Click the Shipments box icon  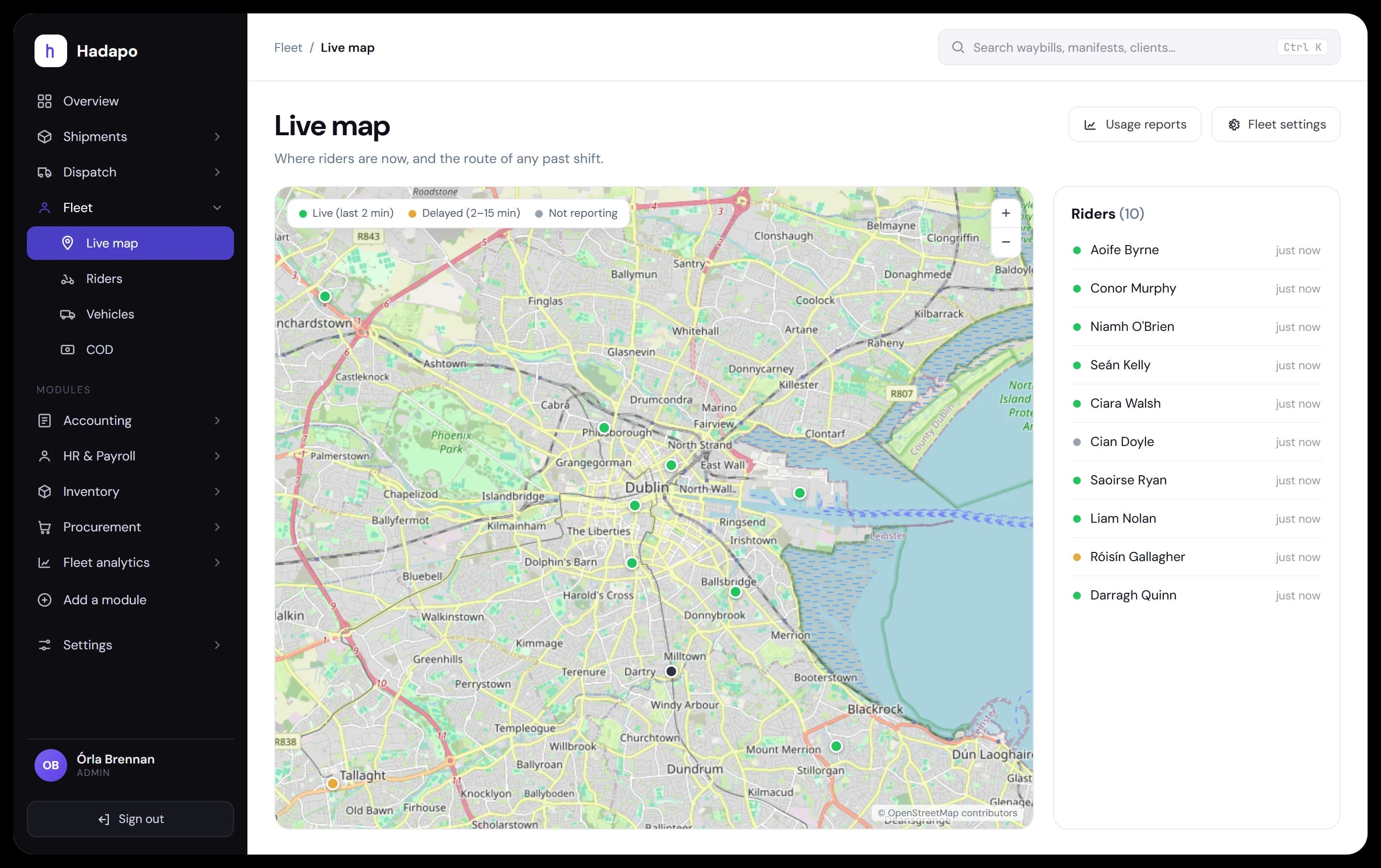(x=44, y=137)
